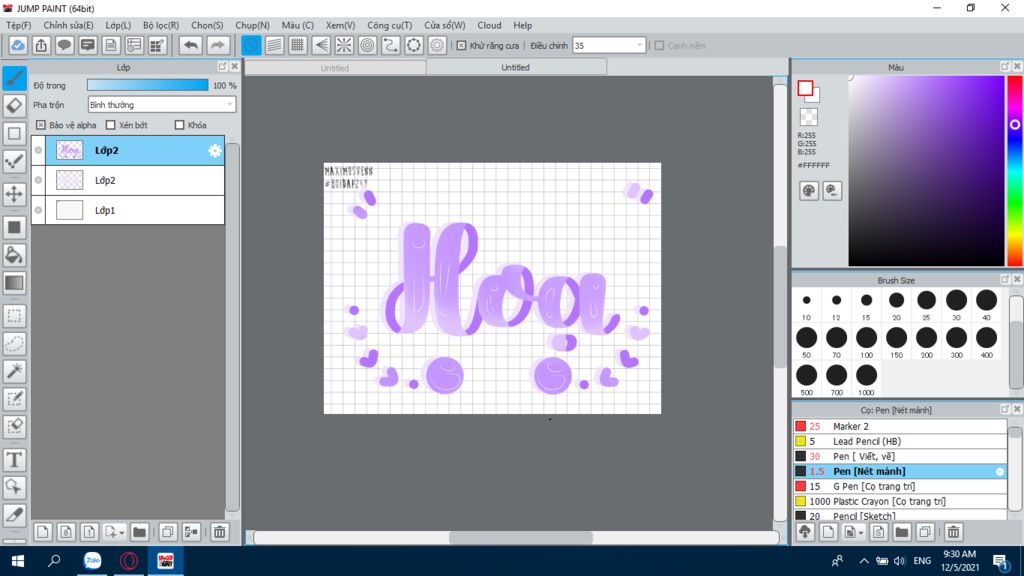The height and width of the screenshot is (576, 1024).
Task: Open the Chỉnh sửa(E) menu
Action: point(69,25)
